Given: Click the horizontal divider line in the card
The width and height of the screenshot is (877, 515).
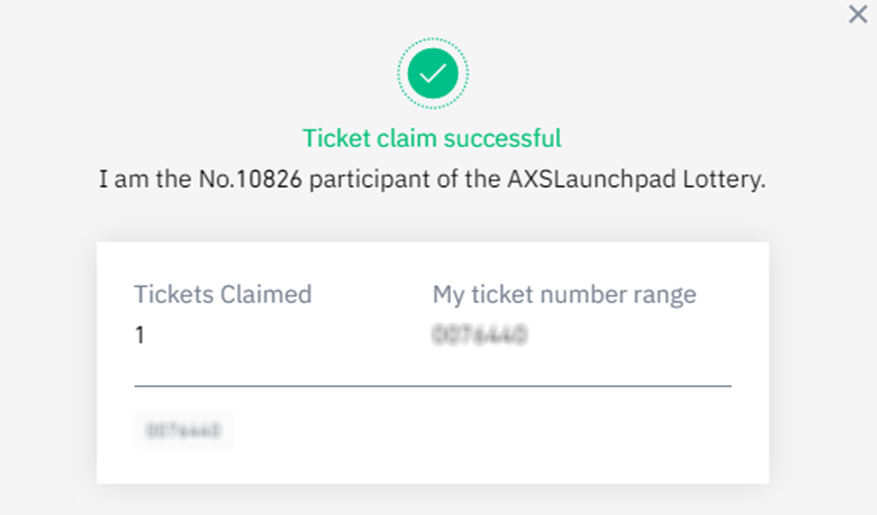Looking at the screenshot, I should click(x=432, y=385).
